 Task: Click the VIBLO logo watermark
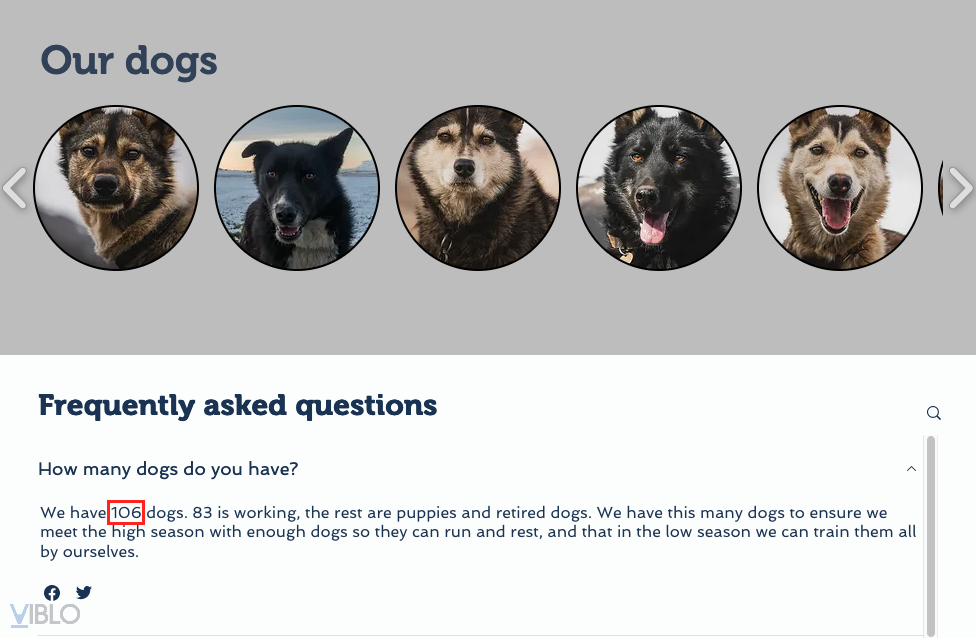click(45, 614)
